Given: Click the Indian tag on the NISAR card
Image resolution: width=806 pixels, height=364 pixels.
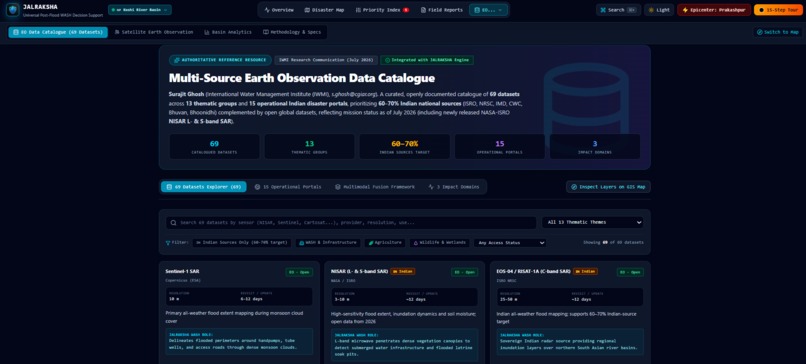Looking at the screenshot, I should coord(402,271).
